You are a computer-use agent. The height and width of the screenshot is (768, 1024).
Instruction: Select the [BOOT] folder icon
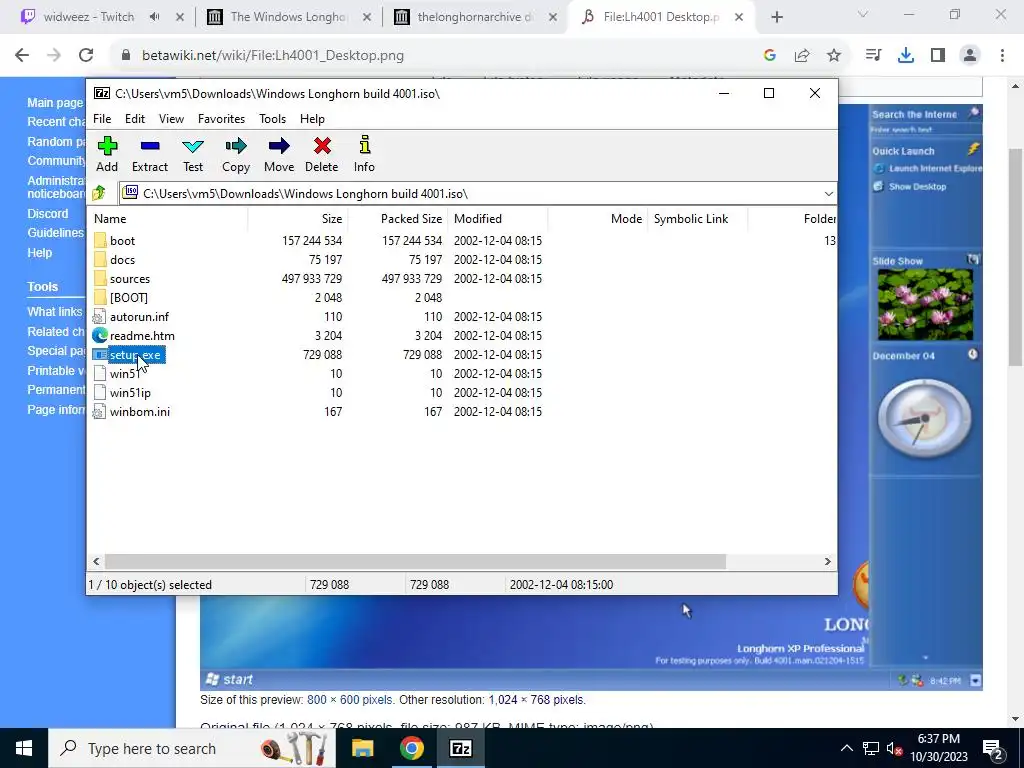pyautogui.click(x=100, y=297)
